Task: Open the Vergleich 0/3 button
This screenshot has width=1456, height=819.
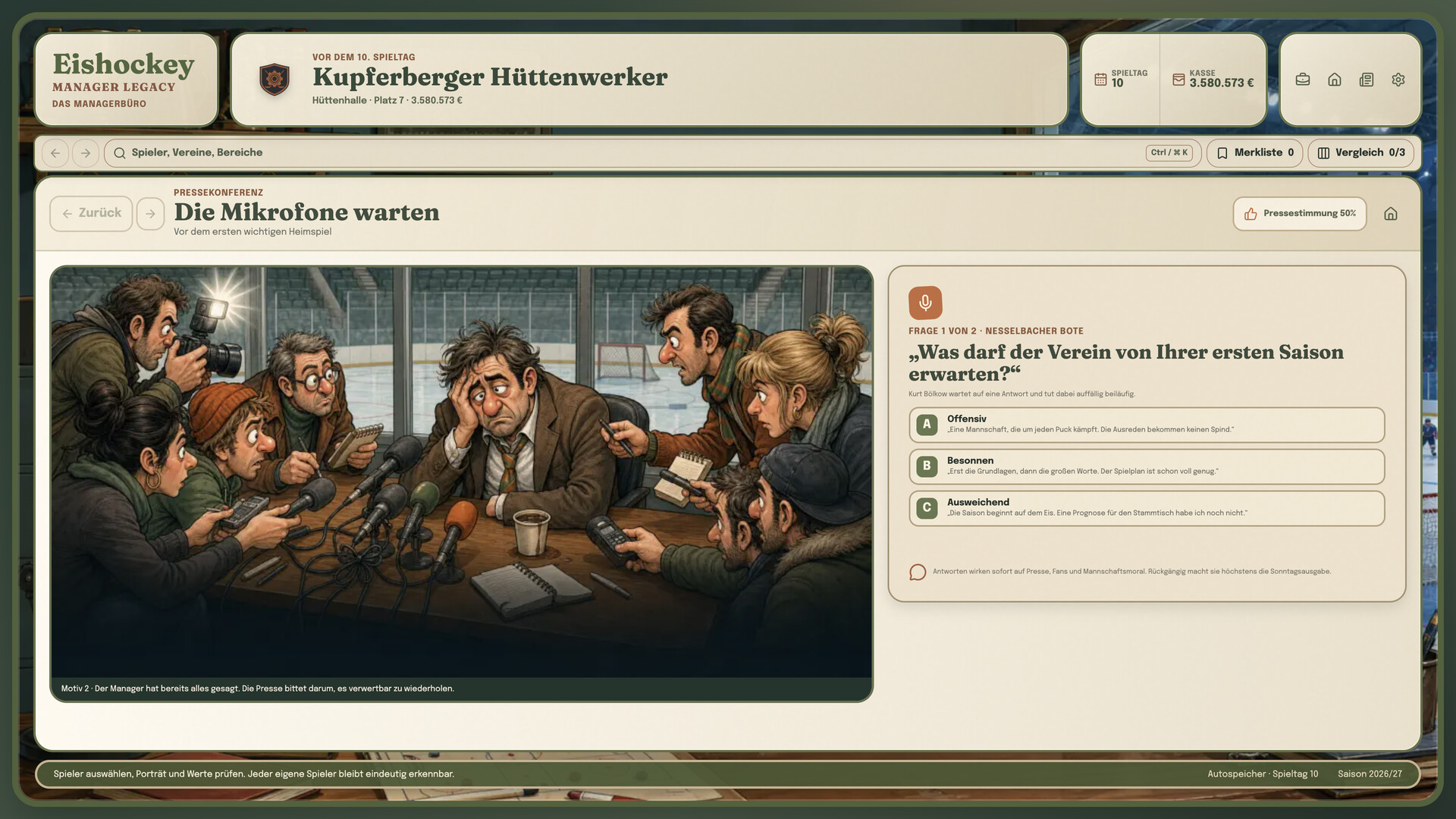Action: pos(1360,153)
